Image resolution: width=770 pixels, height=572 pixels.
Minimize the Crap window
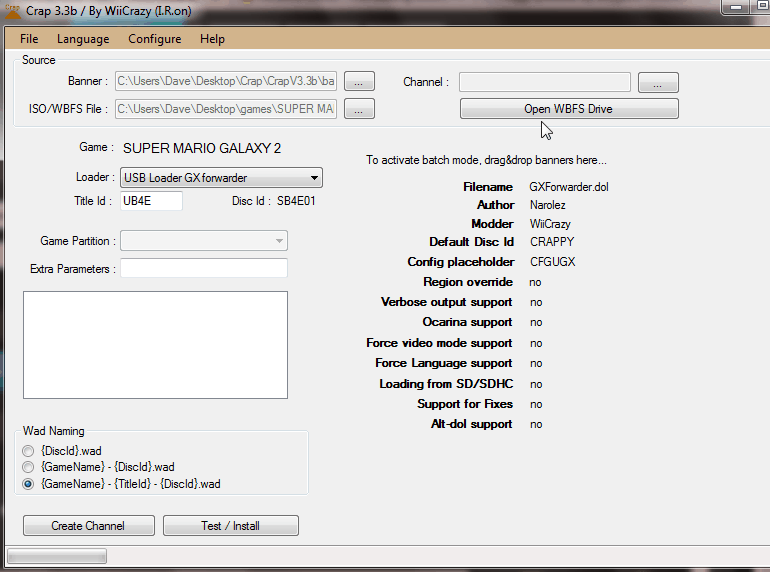pos(735,7)
